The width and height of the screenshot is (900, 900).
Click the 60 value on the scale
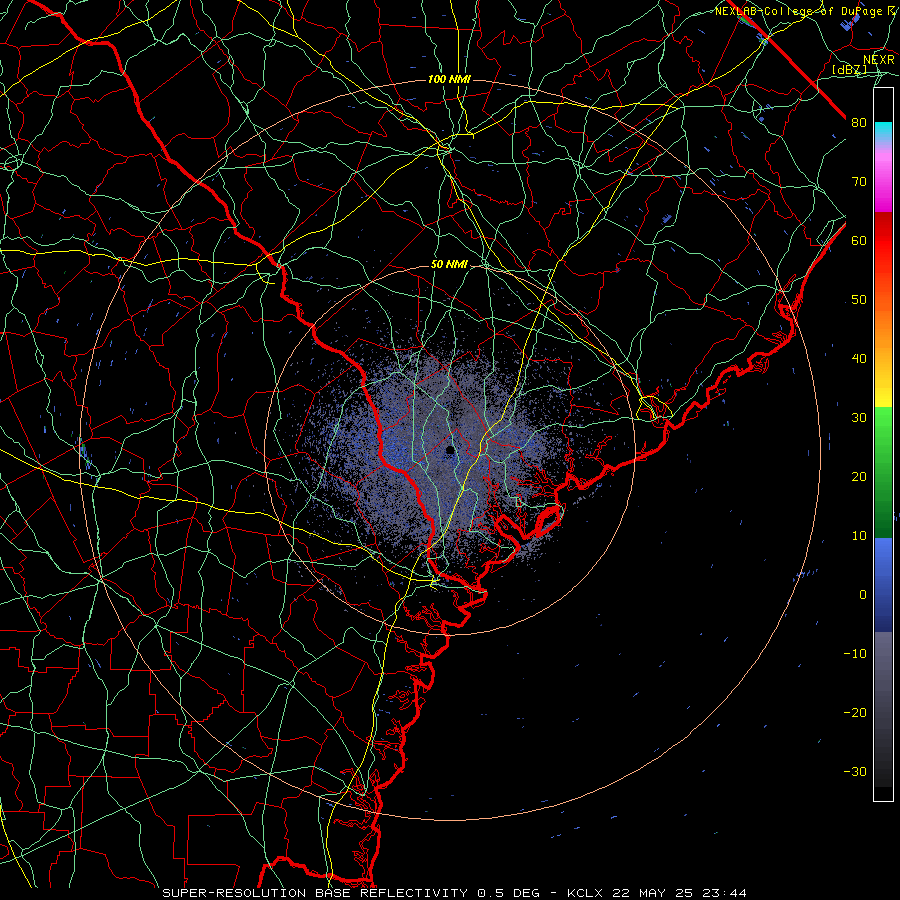coord(859,240)
